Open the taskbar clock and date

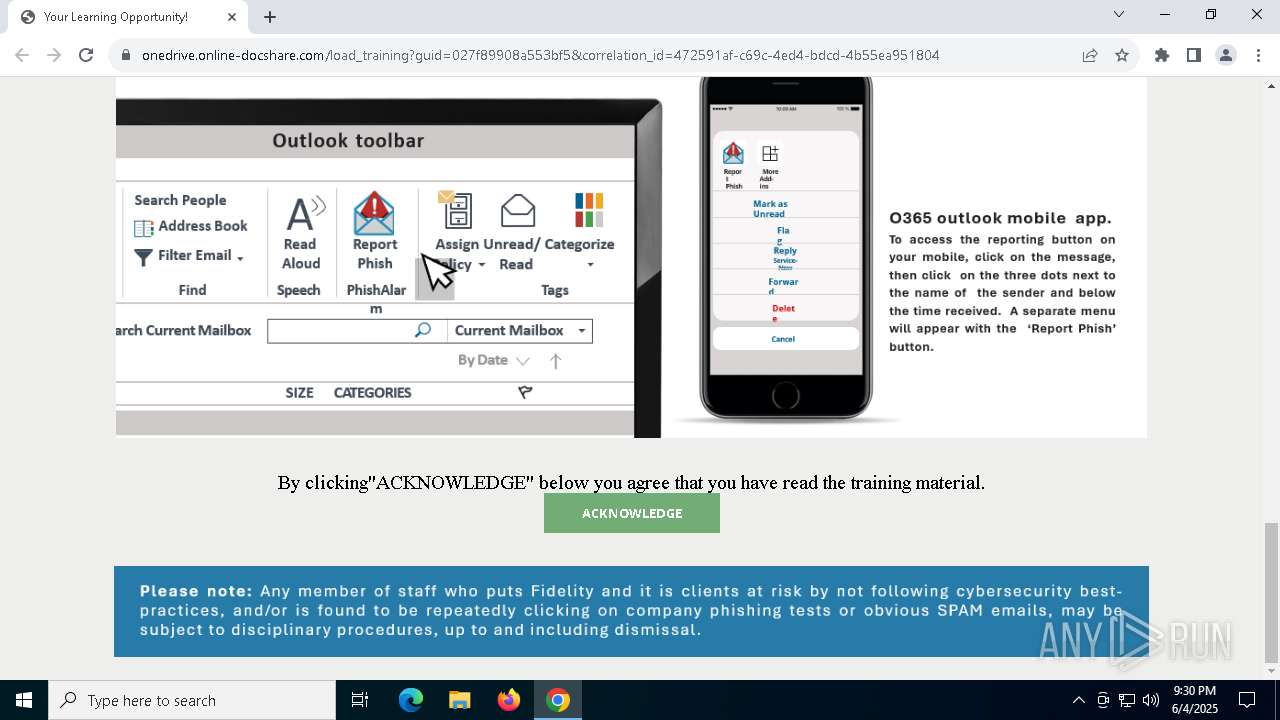pos(1194,700)
